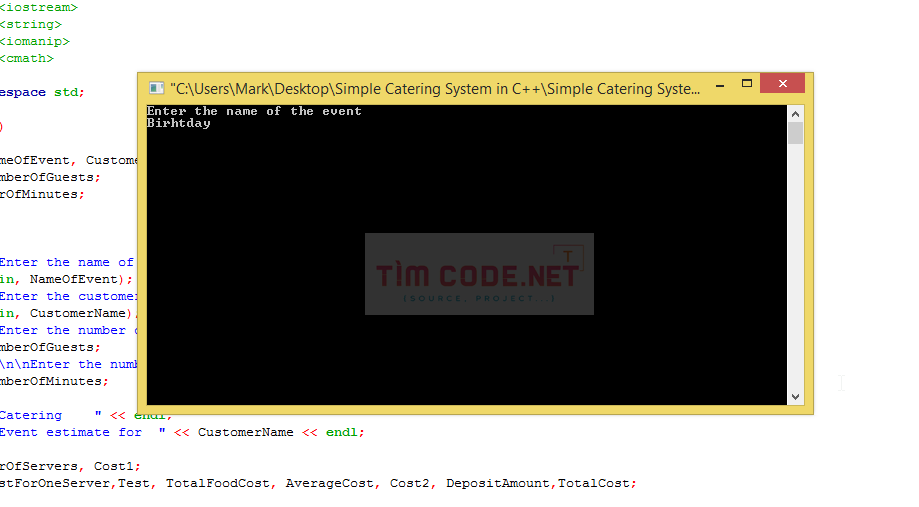The width and height of the screenshot is (919, 507).
Task: Click the typed text 'Birhtday' in console
Action: coord(178,123)
